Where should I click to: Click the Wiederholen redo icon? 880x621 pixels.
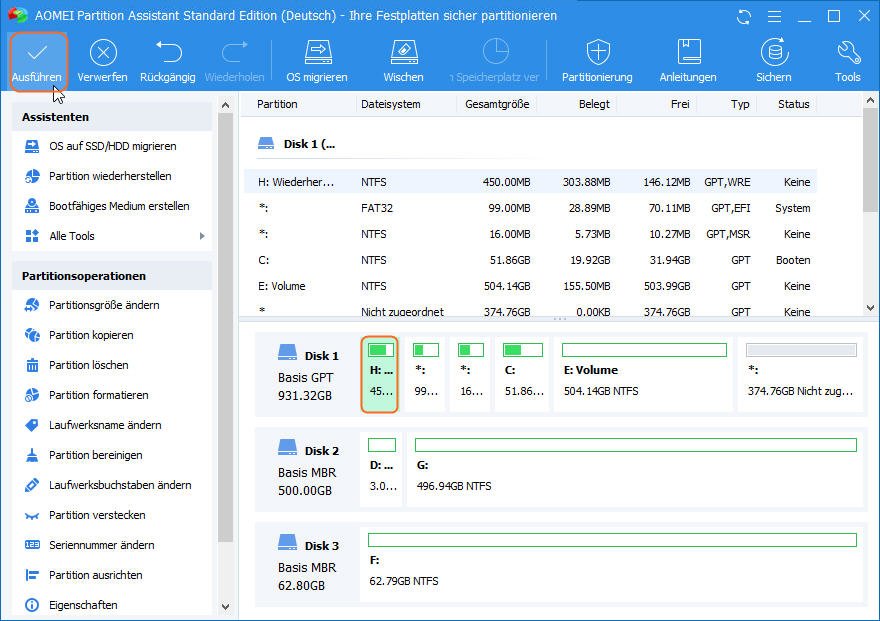tap(235, 52)
